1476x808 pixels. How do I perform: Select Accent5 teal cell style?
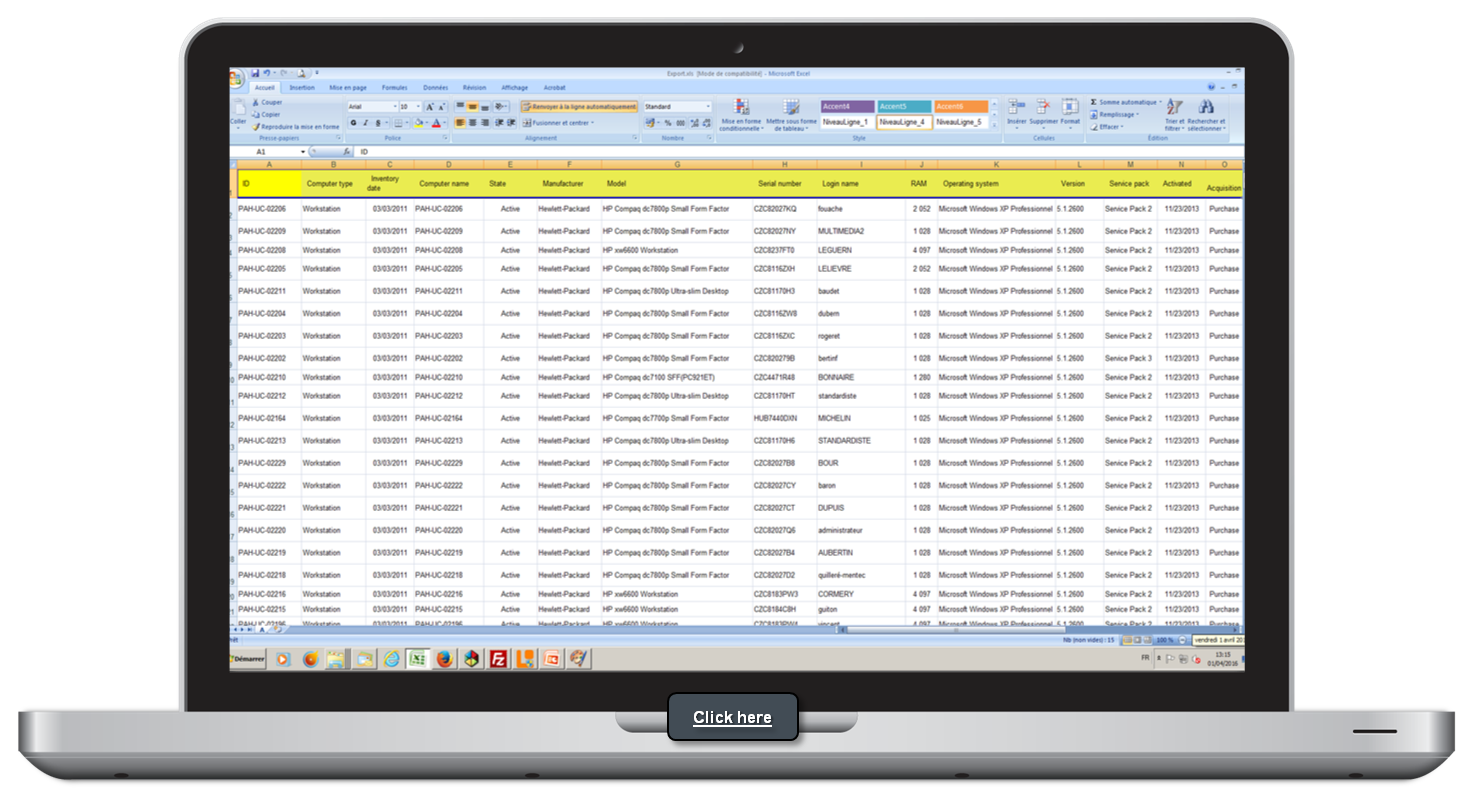(905, 107)
